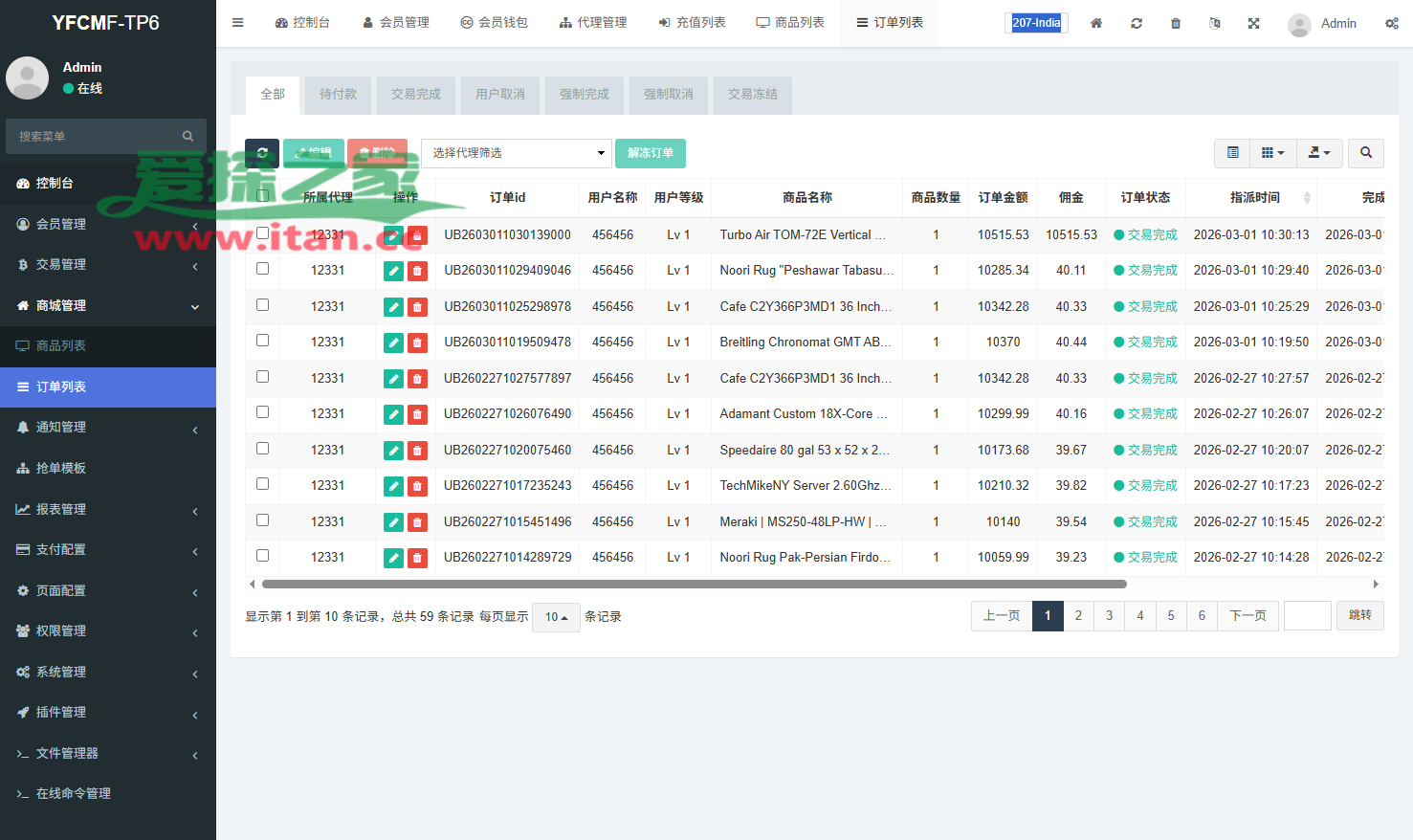Switch to the 待付款 tab

pyautogui.click(x=338, y=95)
